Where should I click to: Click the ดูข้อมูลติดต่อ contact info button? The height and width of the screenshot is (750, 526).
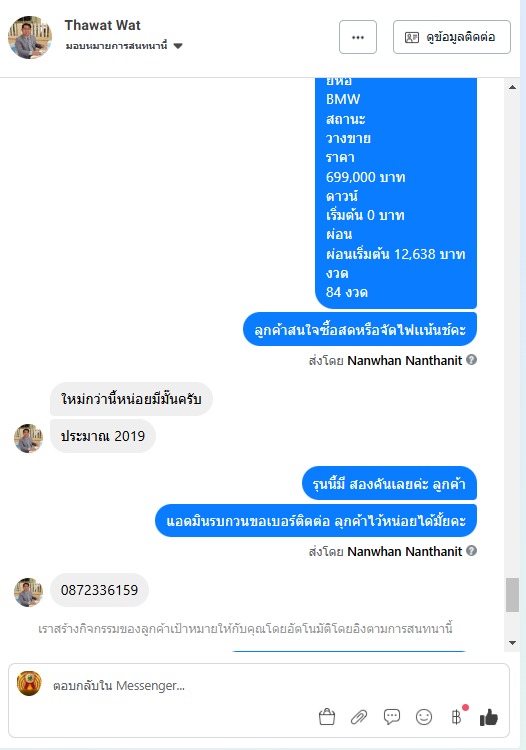coord(452,37)
